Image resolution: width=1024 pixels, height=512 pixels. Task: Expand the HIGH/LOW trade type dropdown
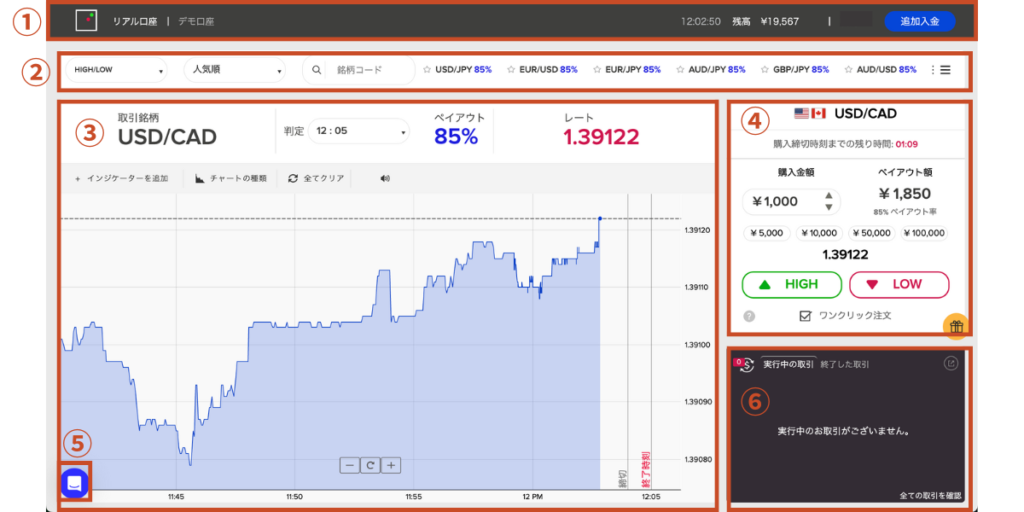point(114,70)
